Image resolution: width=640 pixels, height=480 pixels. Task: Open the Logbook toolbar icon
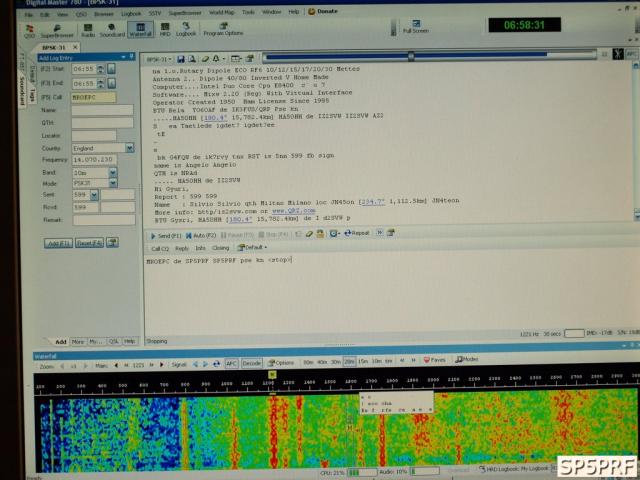click(x=186, y=29)
